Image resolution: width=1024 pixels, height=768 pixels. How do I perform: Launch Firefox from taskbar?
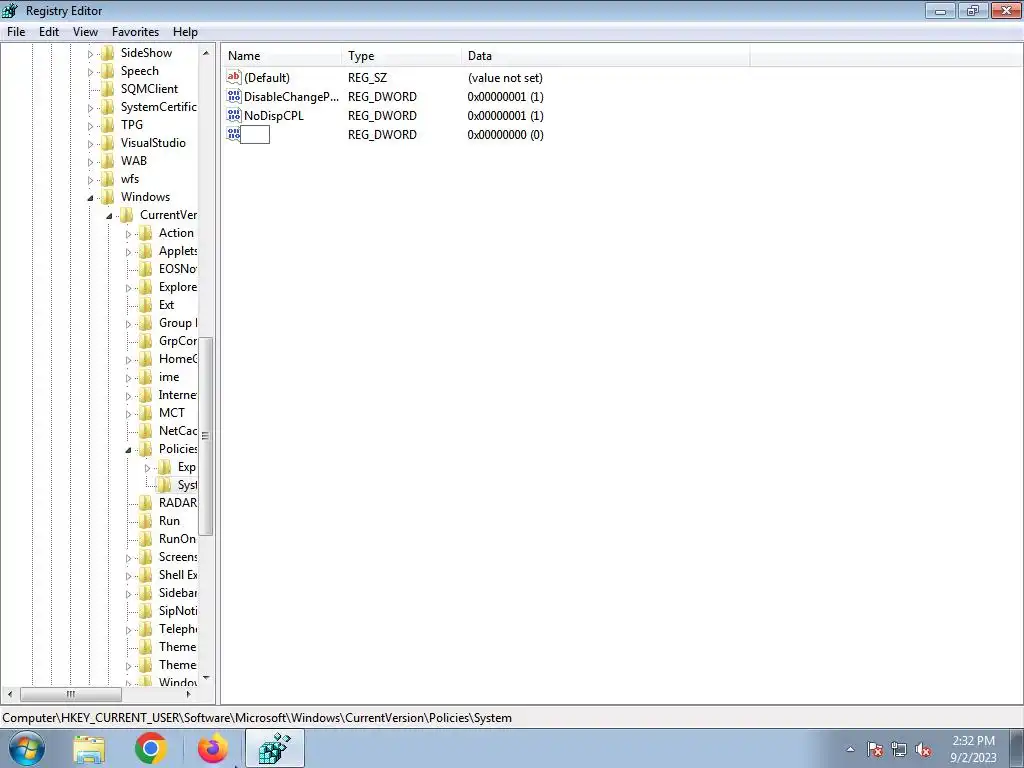coord(213,748)
